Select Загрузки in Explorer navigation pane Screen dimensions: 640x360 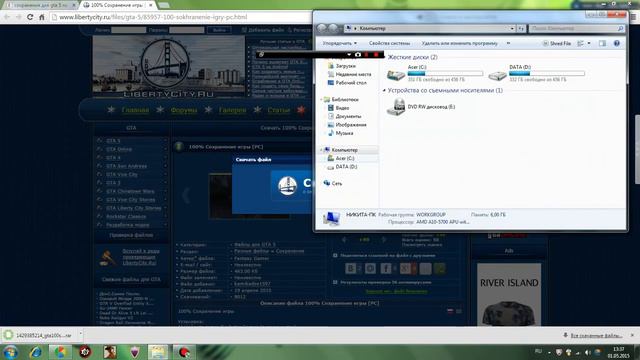coord(346,66)
